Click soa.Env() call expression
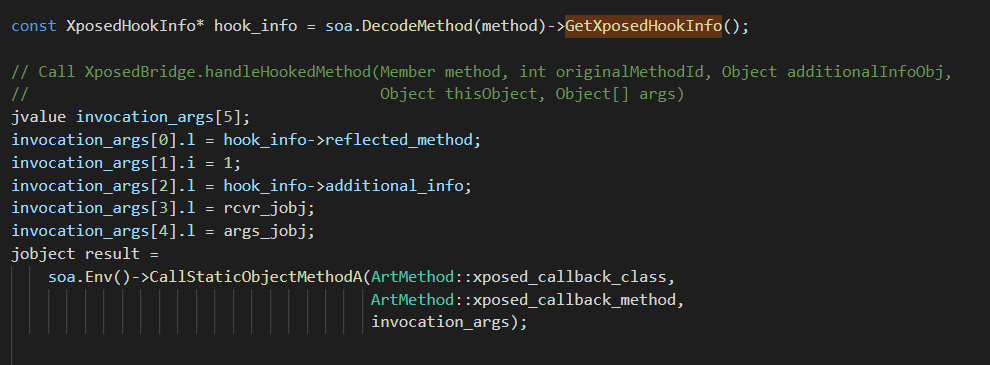This screenshot has width=990, height=365. [89, 277]
